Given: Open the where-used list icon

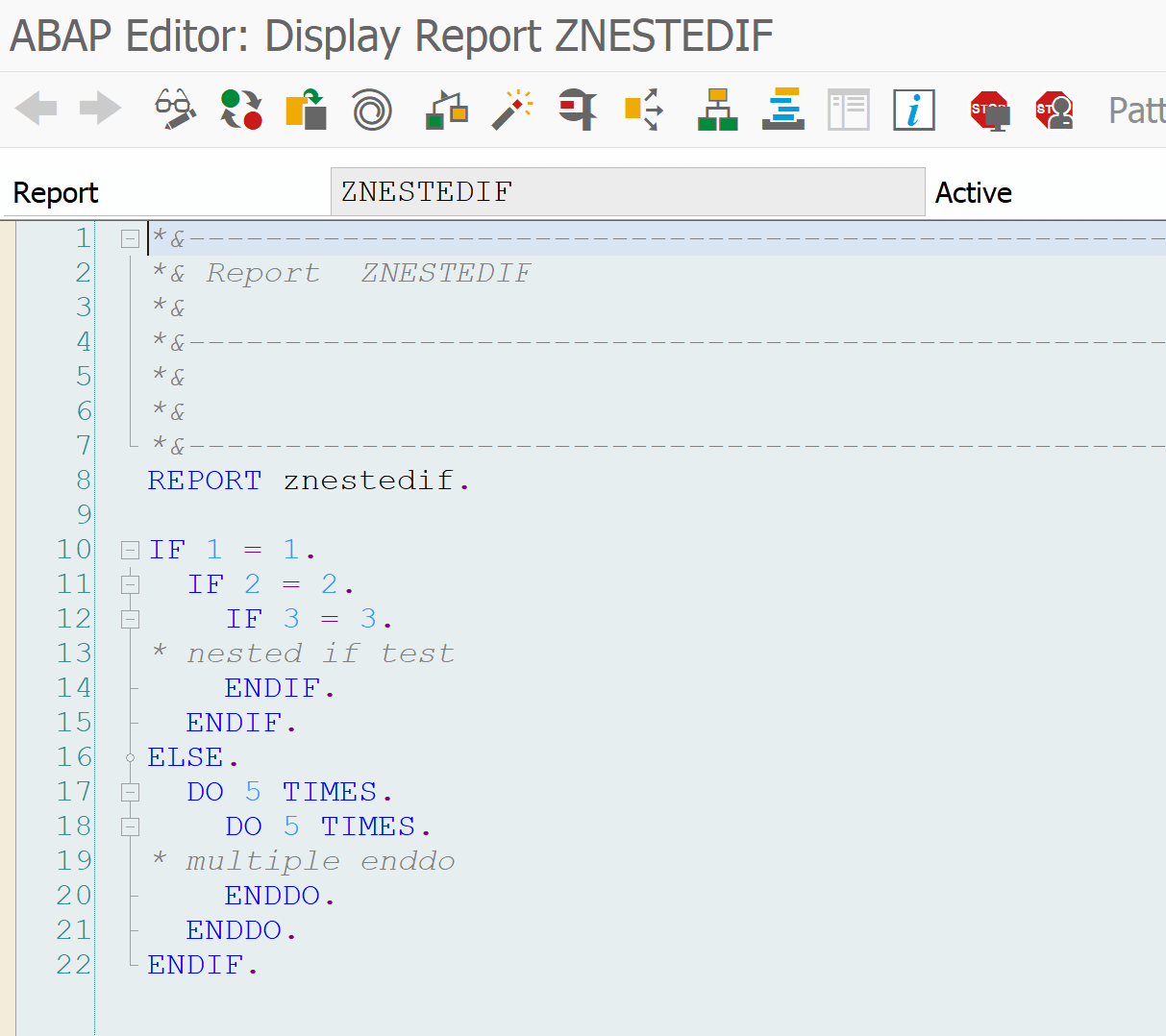Looking at the screenshot, I should [x=577, y=110].
